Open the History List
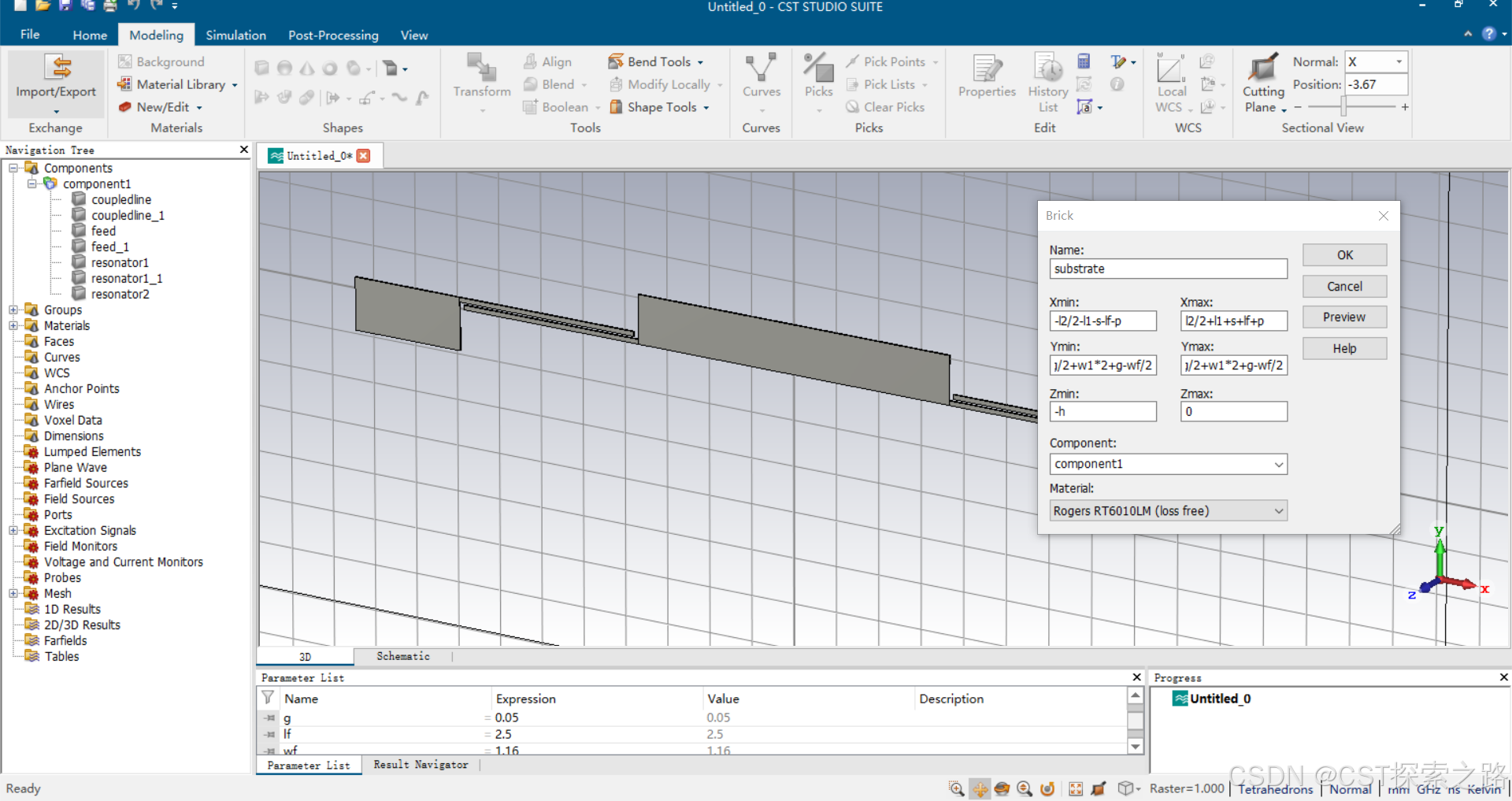This screenshot has height=801, width=1512. click(x=1048, y=83)
